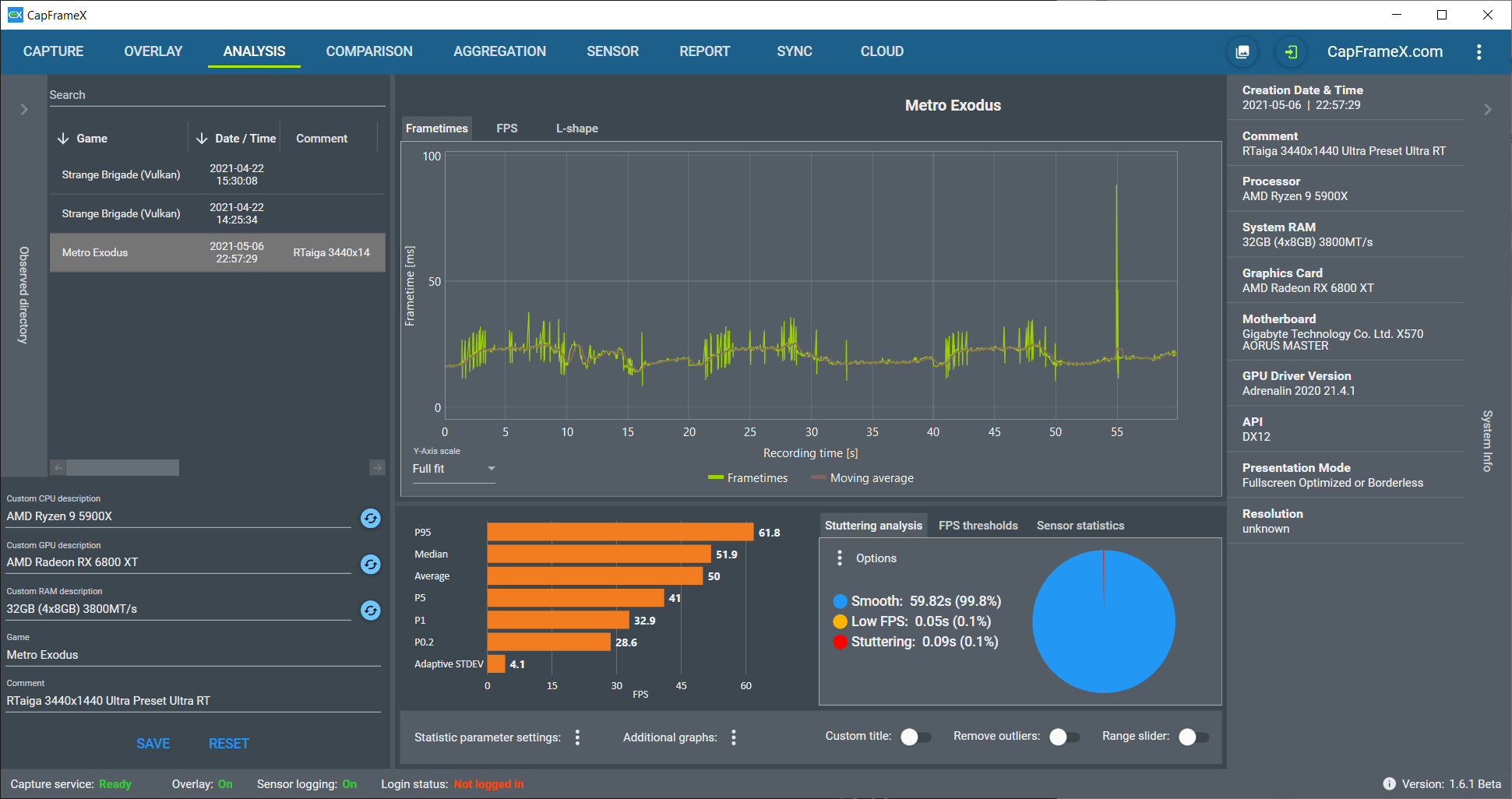Switch to the COMPARISON tab
This screenshot has width=1512, height=799.
point(369,51)
